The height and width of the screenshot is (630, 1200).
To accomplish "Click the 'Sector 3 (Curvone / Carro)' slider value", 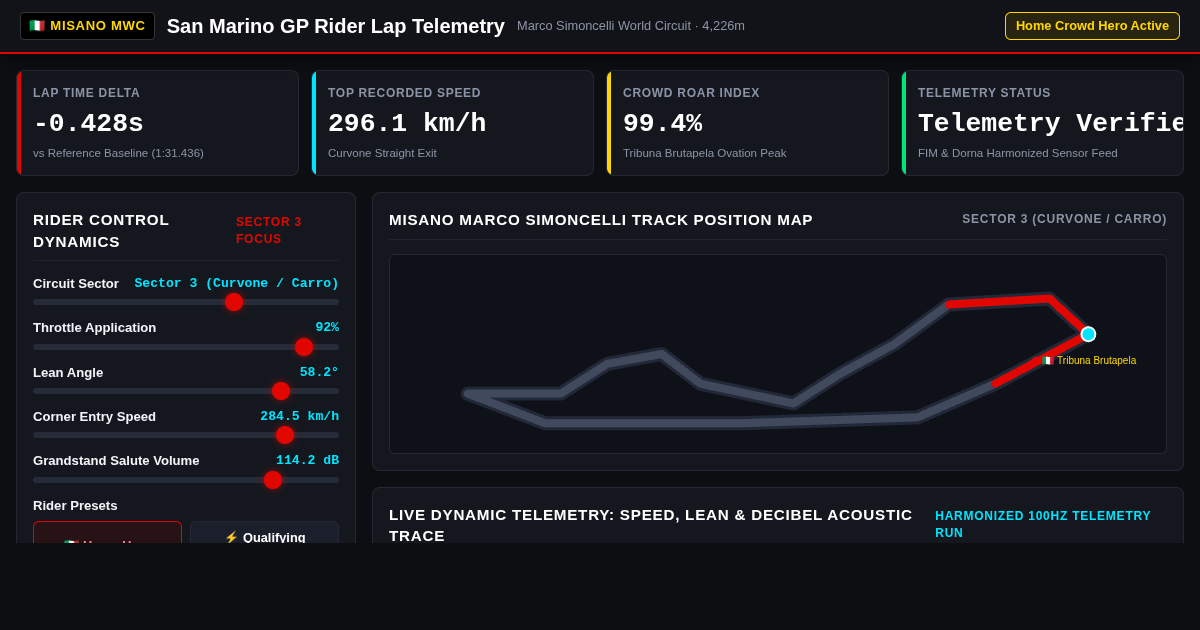I will point(237,283).
